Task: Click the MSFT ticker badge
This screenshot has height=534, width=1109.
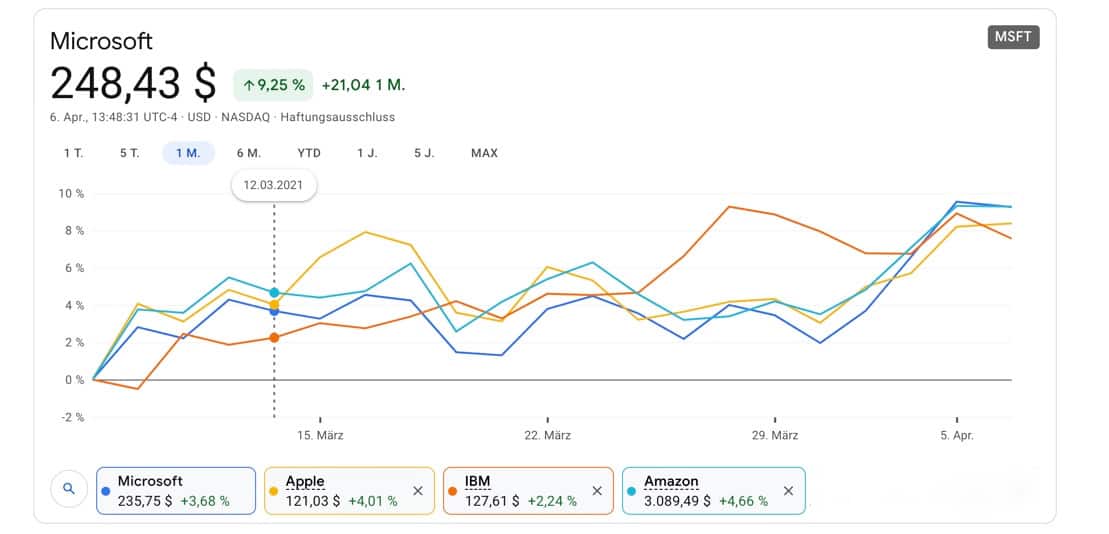Action: coord(1014,37)
